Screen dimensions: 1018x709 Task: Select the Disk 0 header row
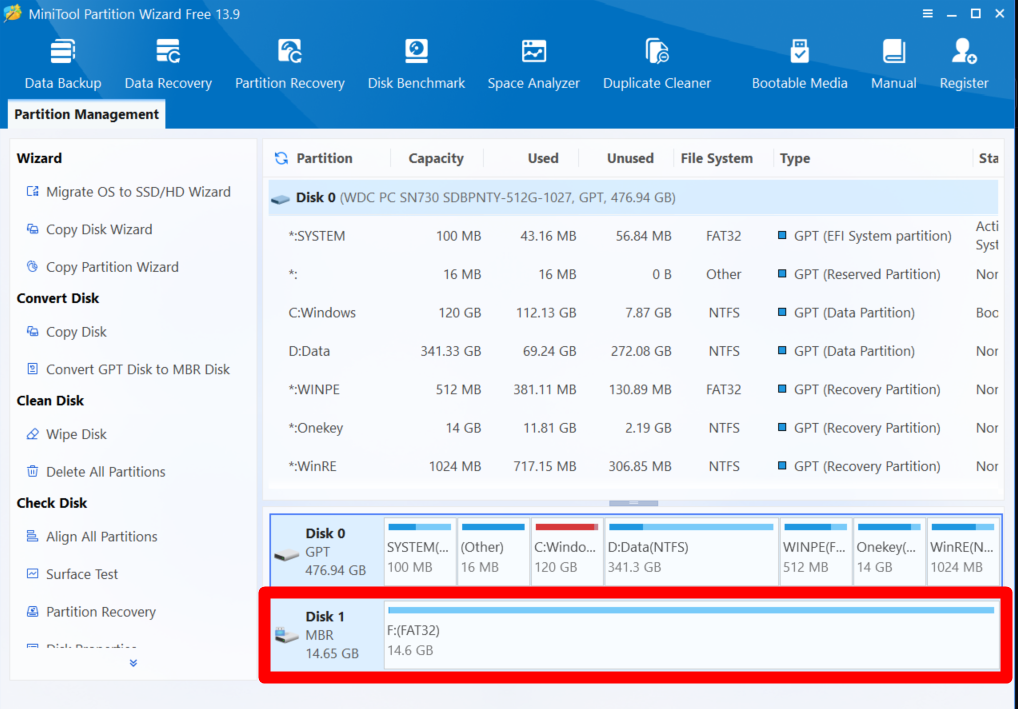[x=633, y=197]
